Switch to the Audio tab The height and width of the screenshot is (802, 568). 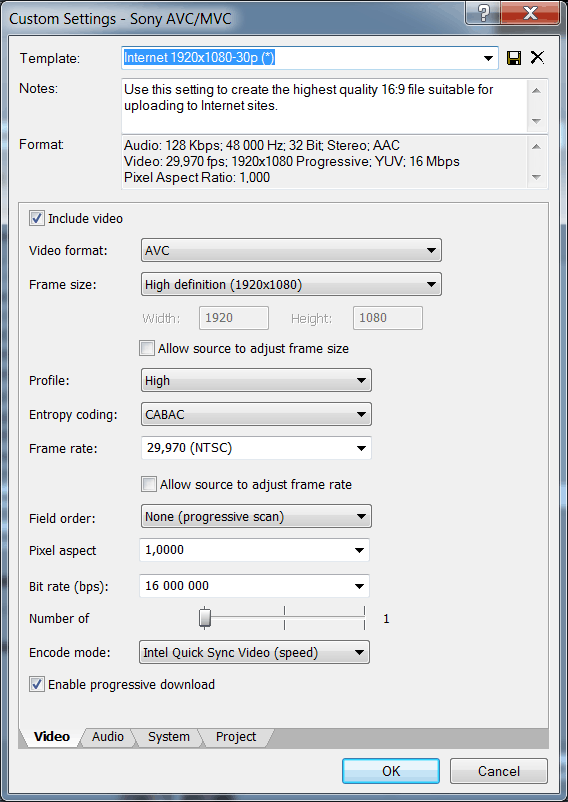pyautogui.click(x=108, y=737)
